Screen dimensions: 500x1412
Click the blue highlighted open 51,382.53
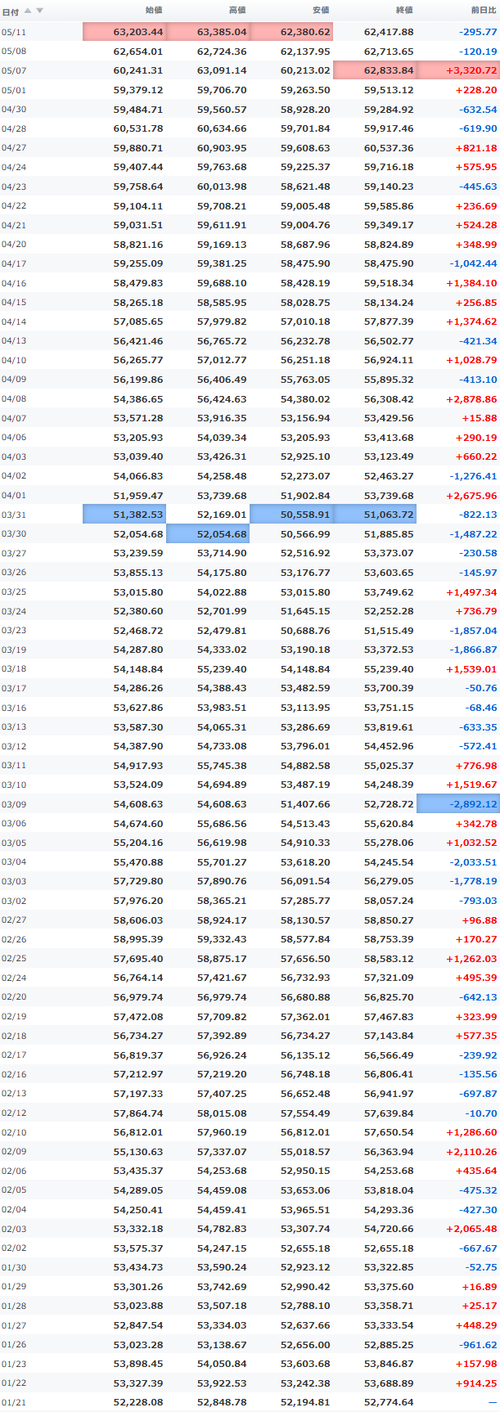[124, 512]
